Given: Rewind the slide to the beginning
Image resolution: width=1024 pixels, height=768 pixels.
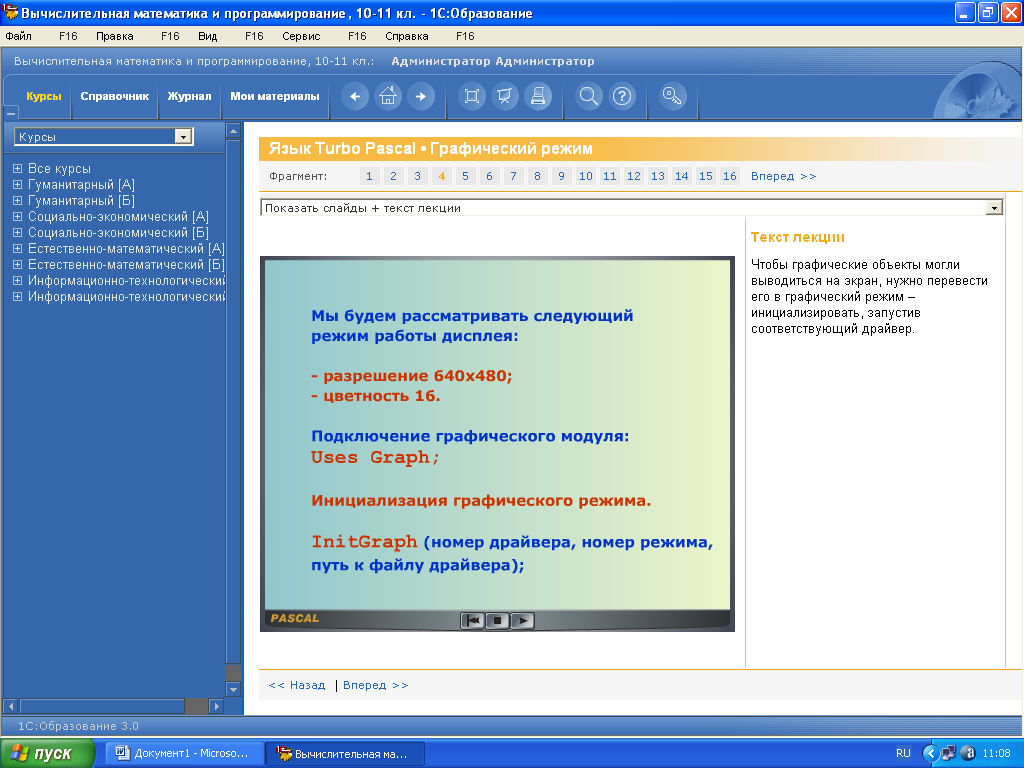Looking at the screenshot, I should tap(472, 620).
